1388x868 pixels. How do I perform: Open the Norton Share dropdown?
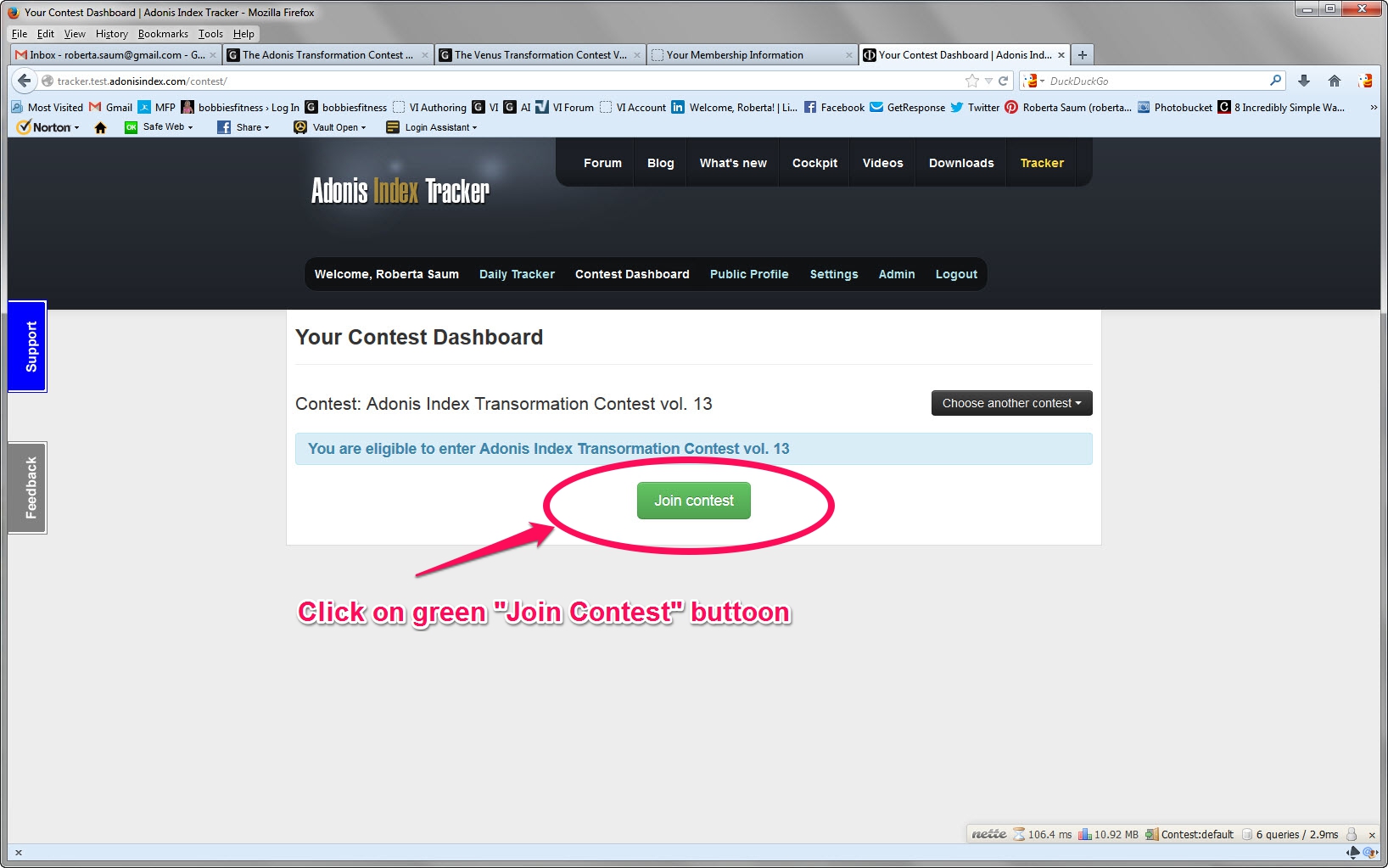(x=243, y=127)
